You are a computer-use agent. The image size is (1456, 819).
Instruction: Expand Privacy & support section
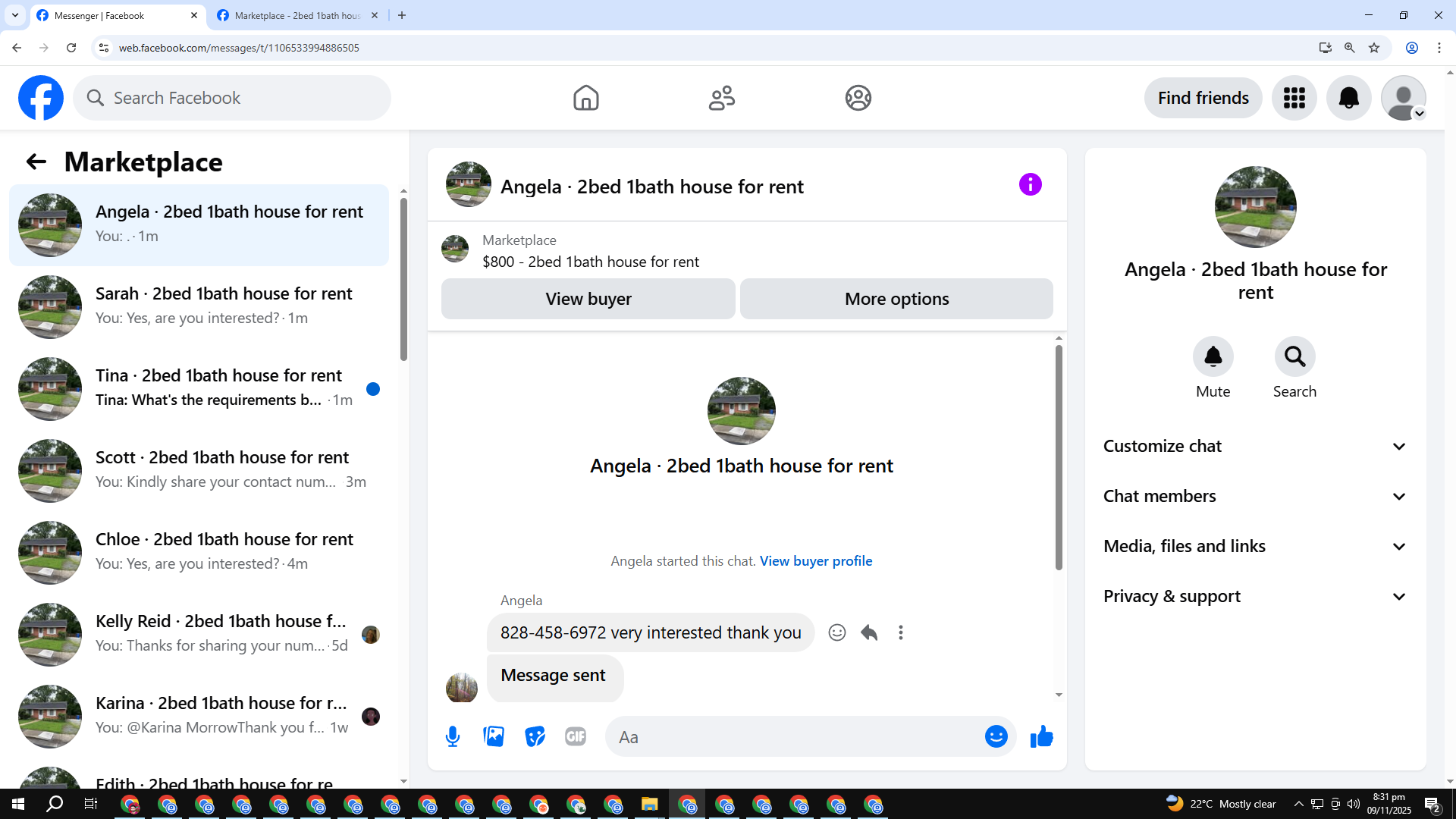(x=1256, y=596)
